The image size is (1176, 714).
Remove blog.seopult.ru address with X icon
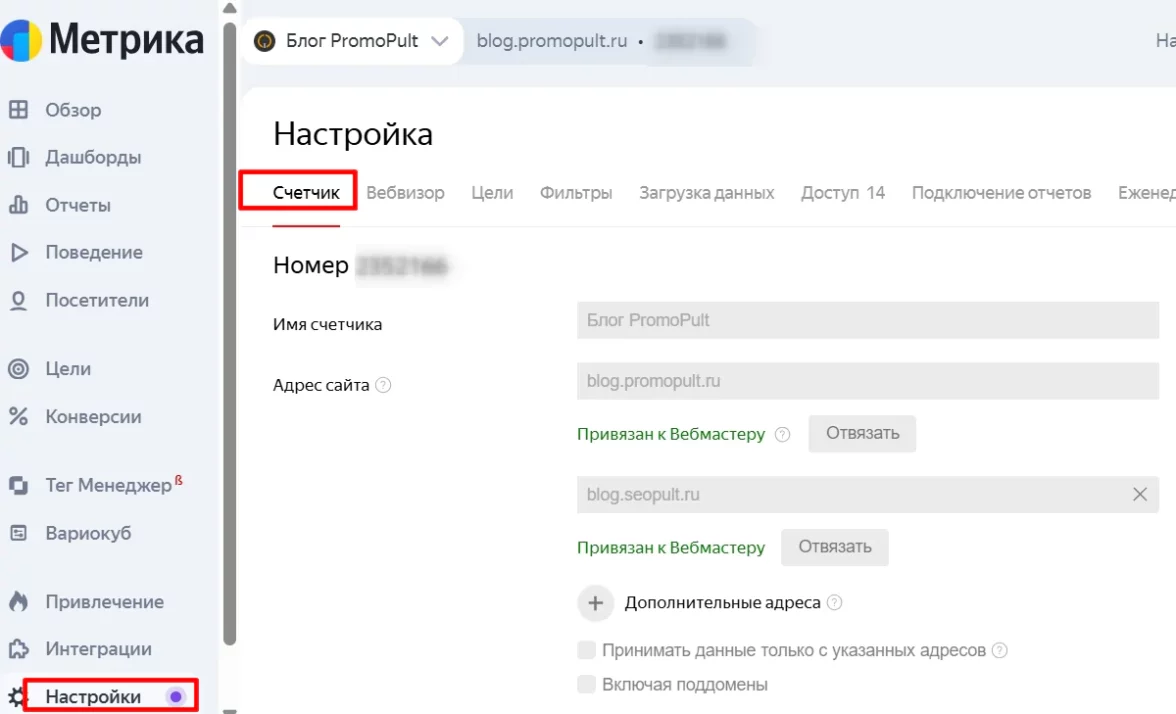[x=1139, y=494]
